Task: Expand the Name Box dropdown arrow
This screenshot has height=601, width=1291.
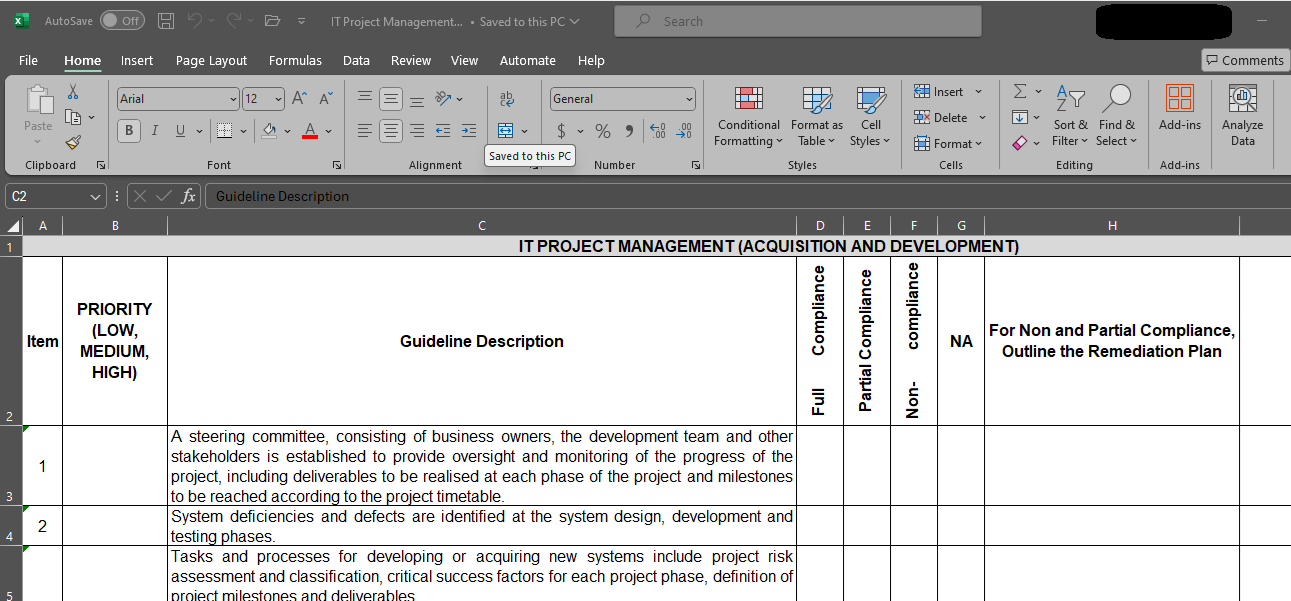Action: pos(95,197)
